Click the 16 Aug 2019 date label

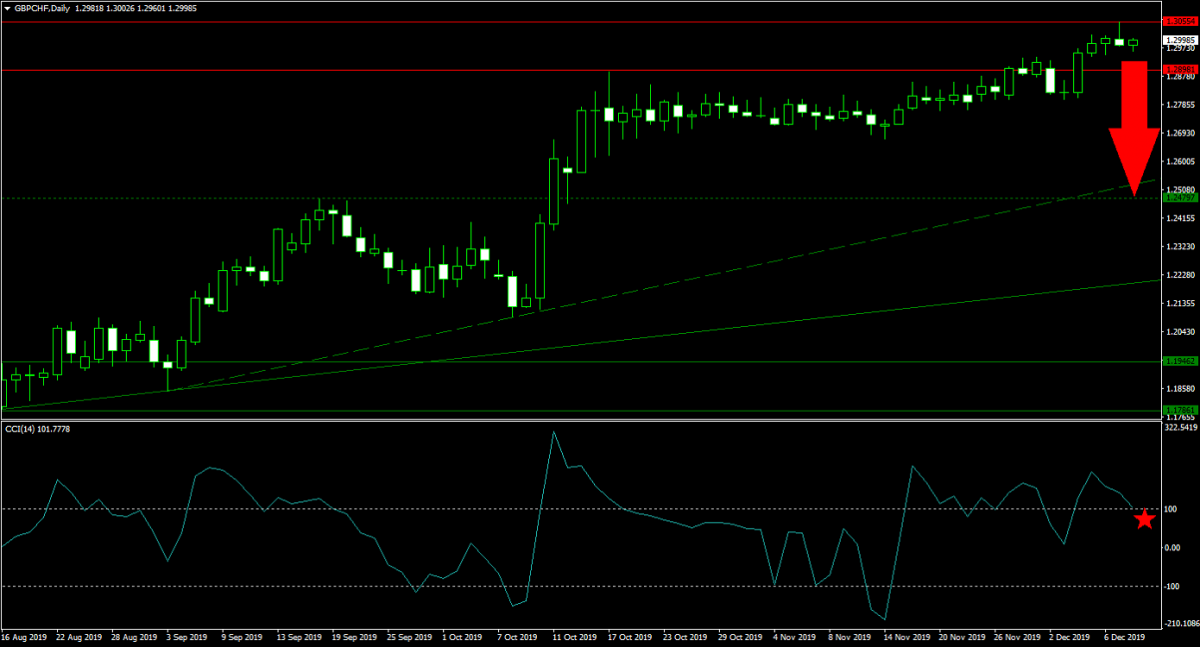(x=24, y=636)
